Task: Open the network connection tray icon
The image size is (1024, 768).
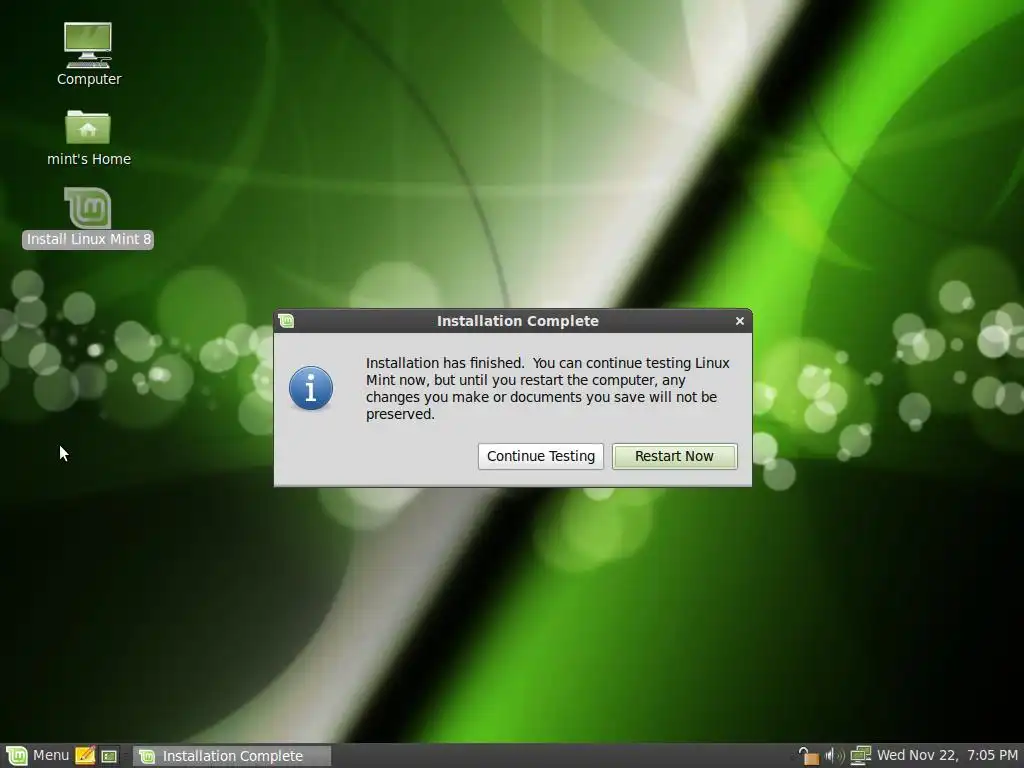Action: (860, 756)
